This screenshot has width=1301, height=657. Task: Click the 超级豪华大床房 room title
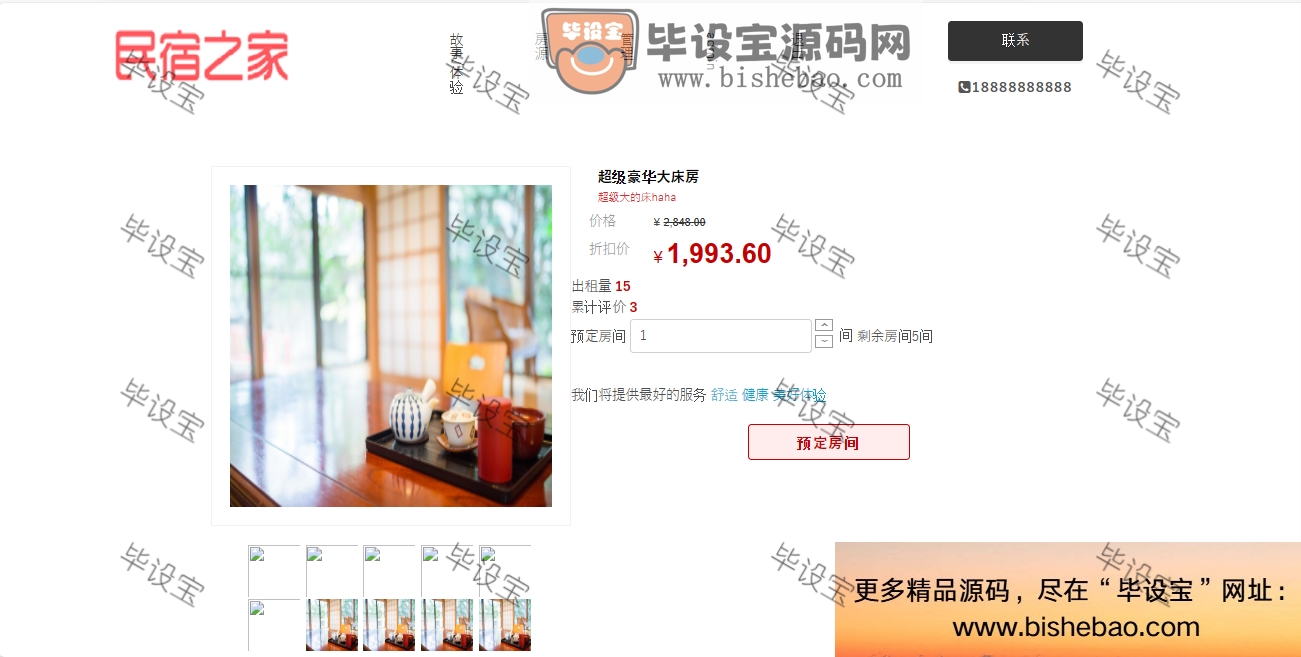click(648, 177)
